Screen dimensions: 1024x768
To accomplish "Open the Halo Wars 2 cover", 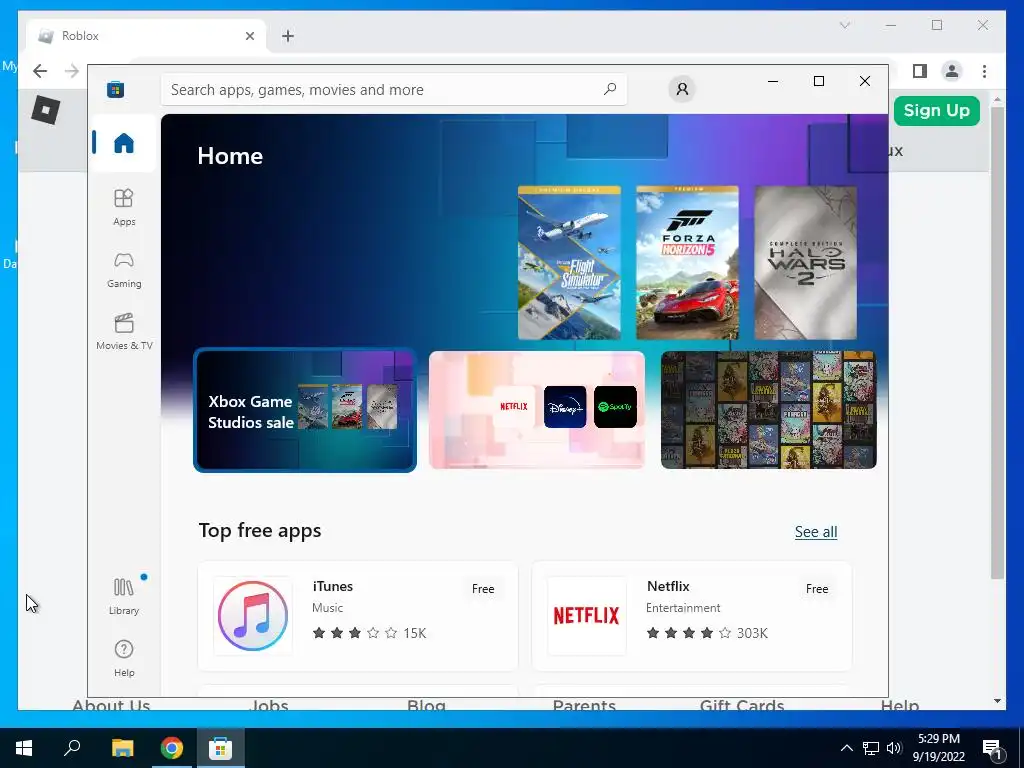I will click(805, 263).
